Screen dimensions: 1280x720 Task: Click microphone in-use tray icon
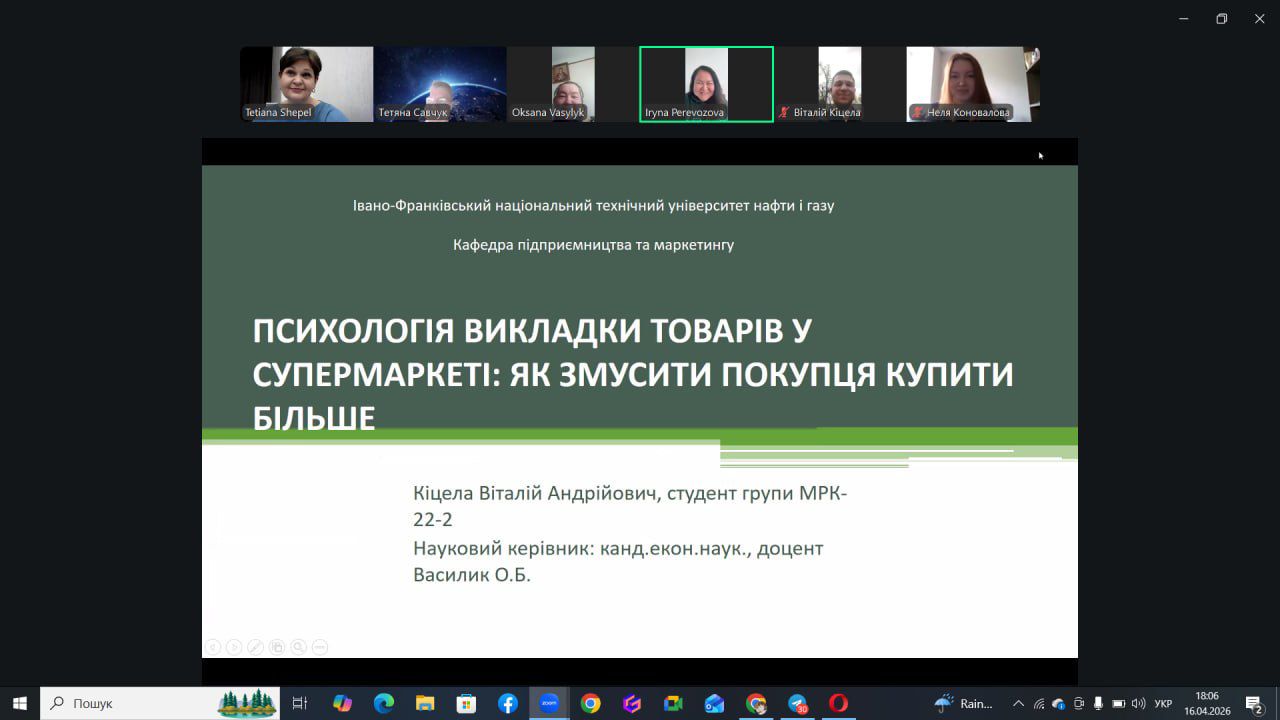click(x=1098, y=703)
